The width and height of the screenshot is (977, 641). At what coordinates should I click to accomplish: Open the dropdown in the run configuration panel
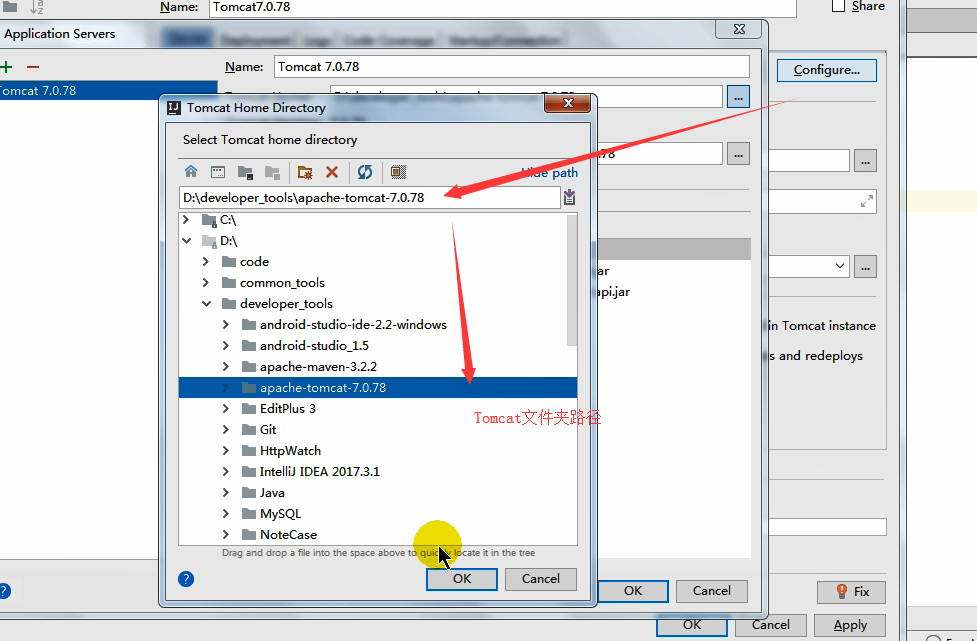(x=839, y=267)
